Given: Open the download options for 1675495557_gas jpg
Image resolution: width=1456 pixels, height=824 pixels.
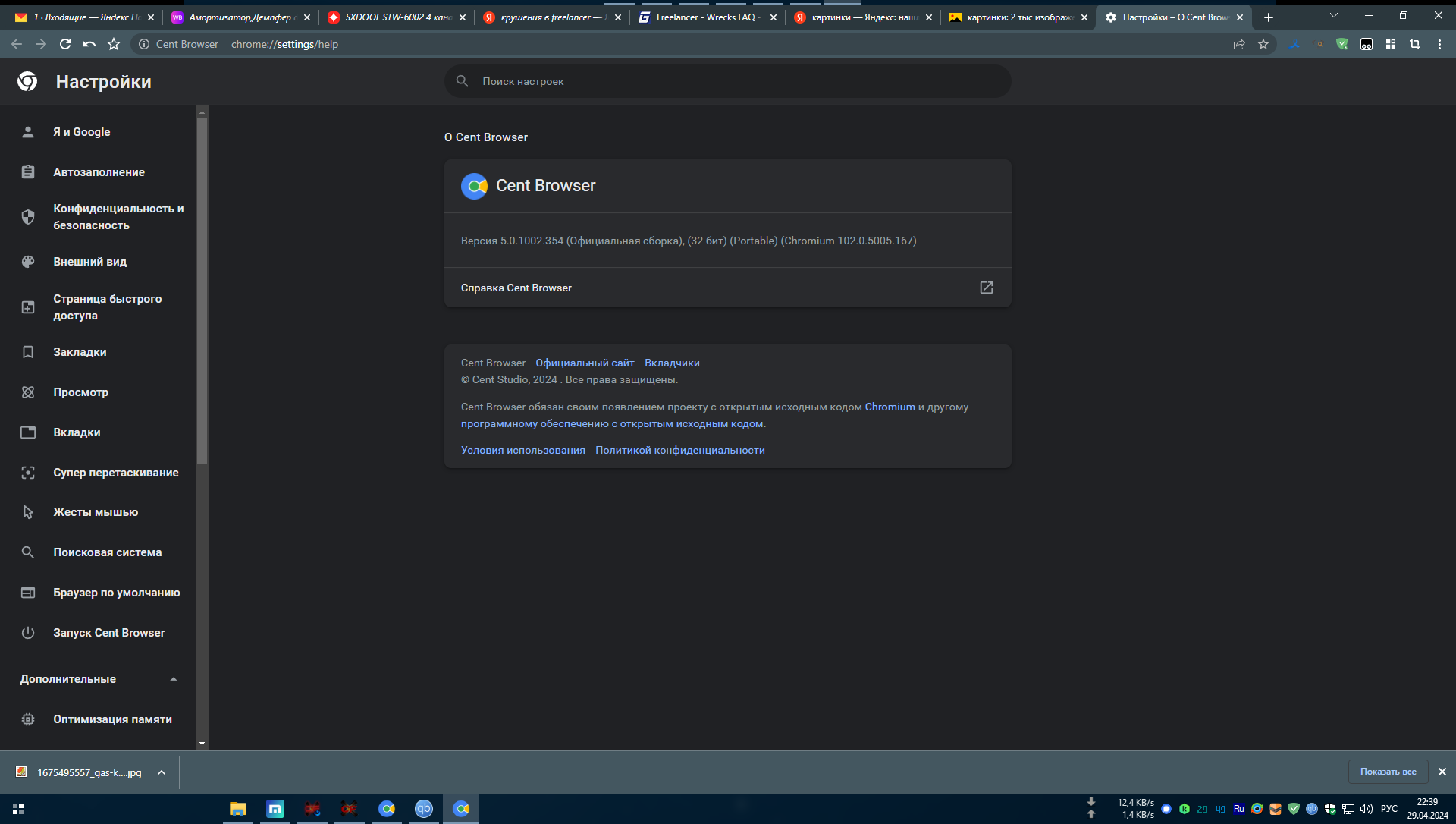Looking at the screenshot, I should pos(162,772).
